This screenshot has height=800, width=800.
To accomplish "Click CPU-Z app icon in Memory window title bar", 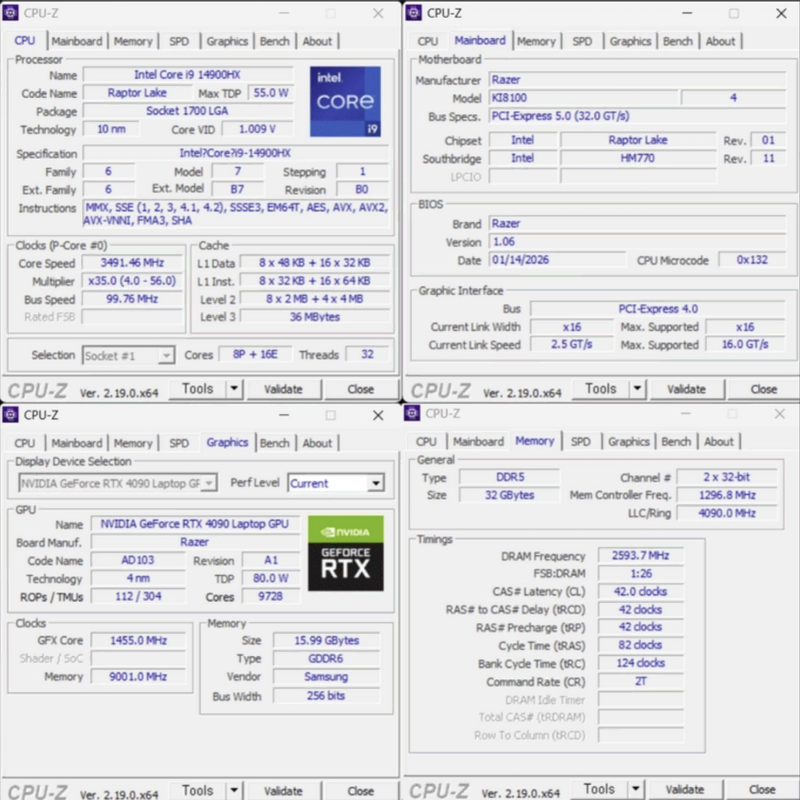I will [412, 413].
